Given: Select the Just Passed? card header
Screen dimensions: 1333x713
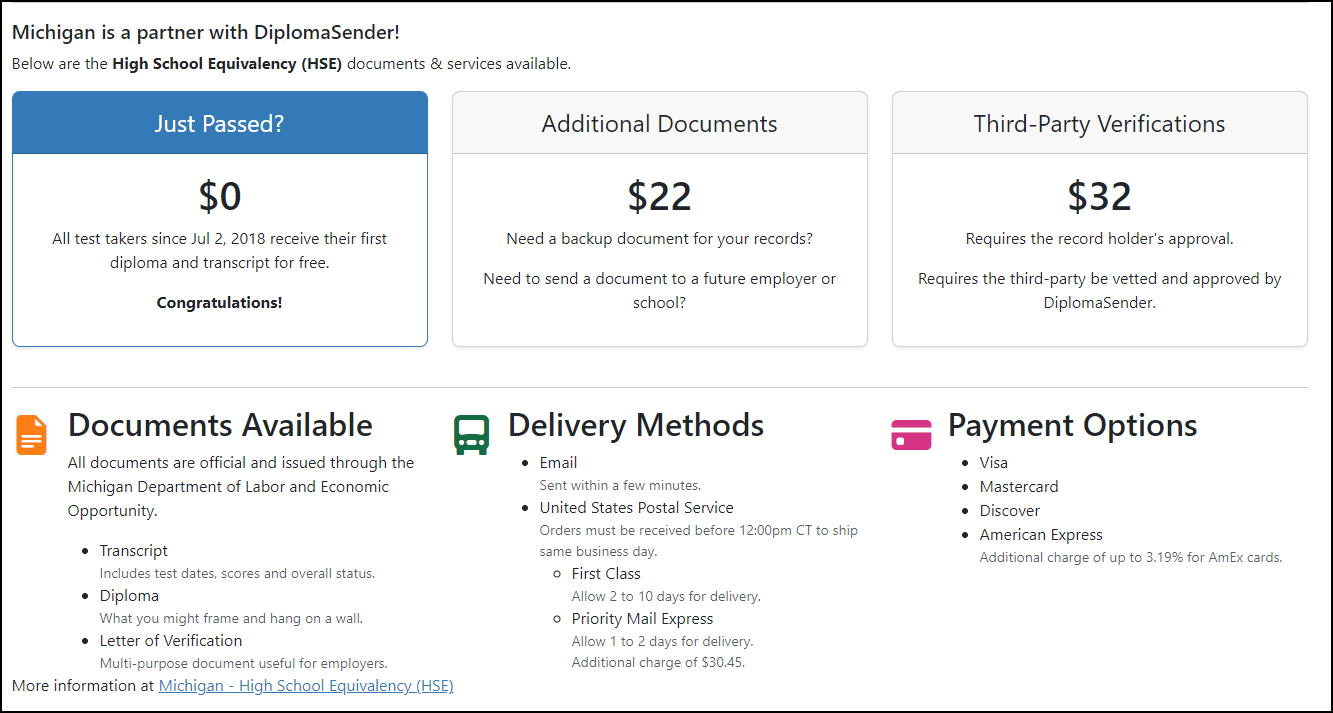Looking at the screenshot, I should tap(219, 124).
